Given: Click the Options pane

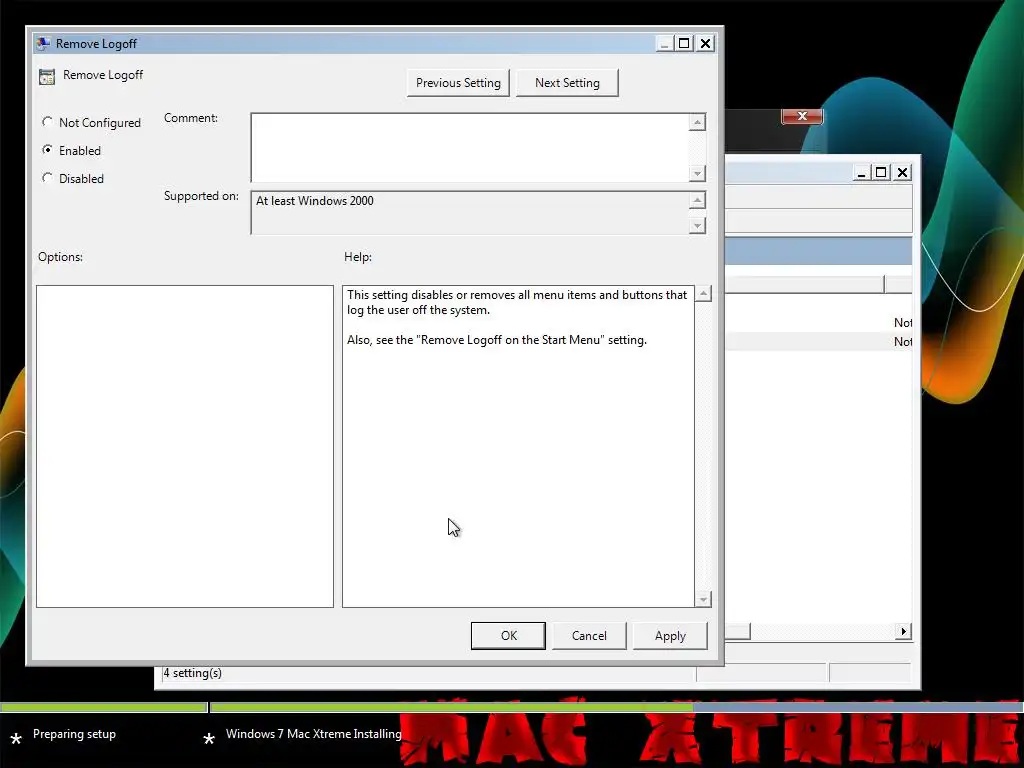Looking at the screenshot, I should click(x=185, y=446).
